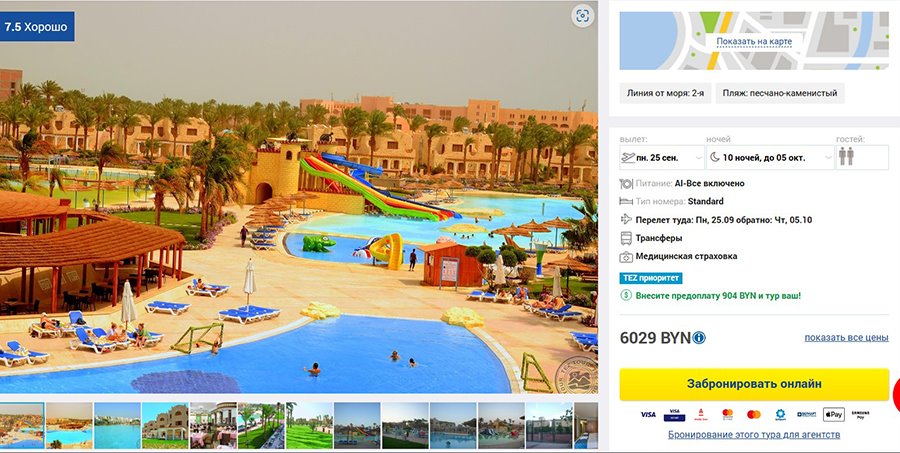Click the medical insurance briefcase icon
Screen dimensions: 900x453
coord(626,257)
